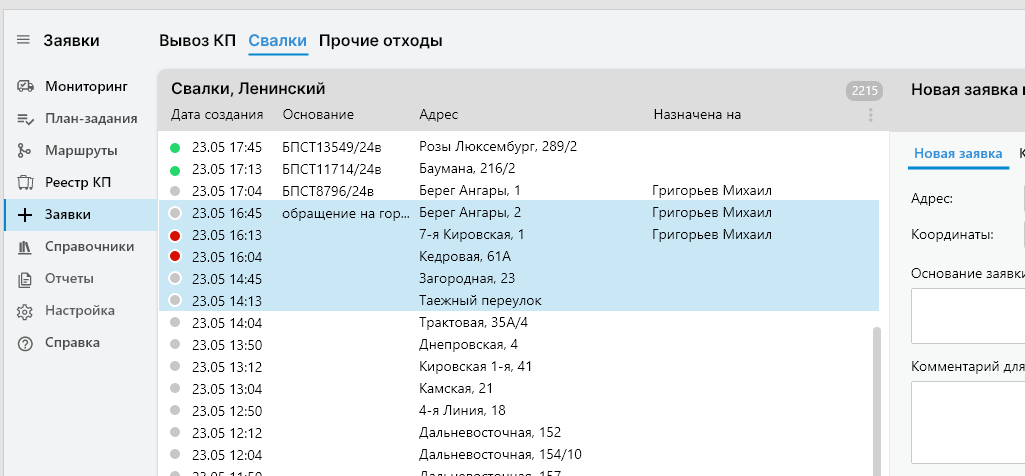The image size is (1025, 476).
Task: Click the Справка question mark icon
Action: tap(26, 342)
